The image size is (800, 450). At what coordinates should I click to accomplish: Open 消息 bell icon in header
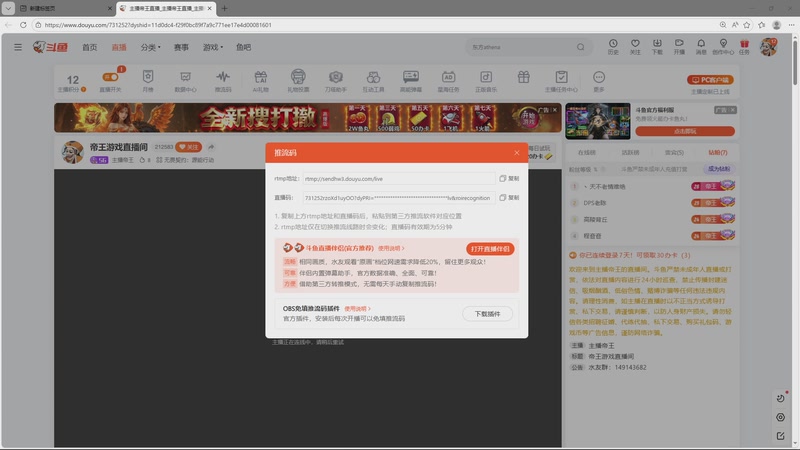pos(701,47)
